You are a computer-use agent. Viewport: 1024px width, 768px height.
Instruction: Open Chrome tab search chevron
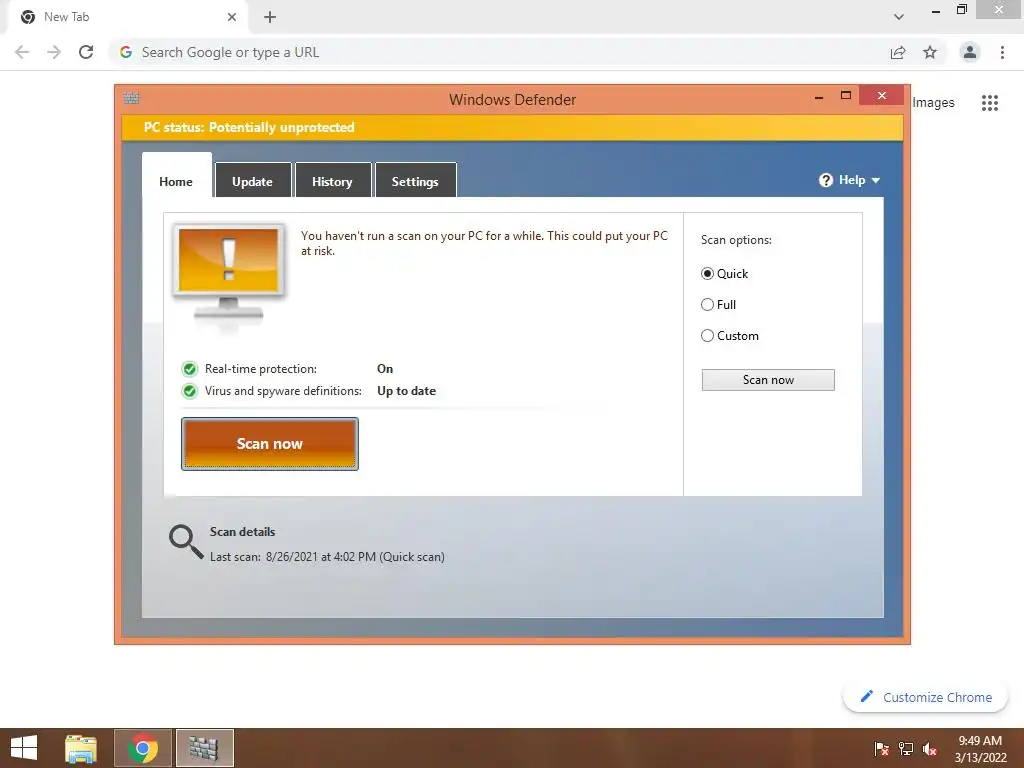tap(899, 17)
